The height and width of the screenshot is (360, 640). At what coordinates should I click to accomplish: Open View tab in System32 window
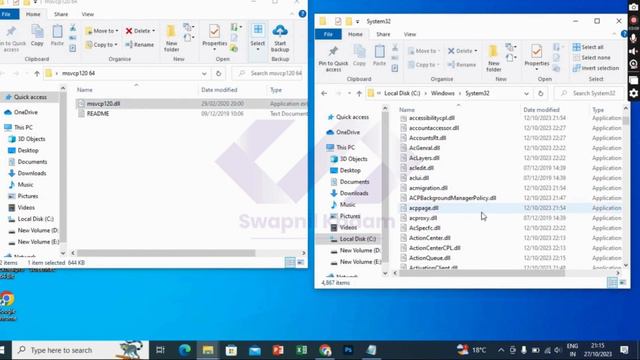pos(410,34)
